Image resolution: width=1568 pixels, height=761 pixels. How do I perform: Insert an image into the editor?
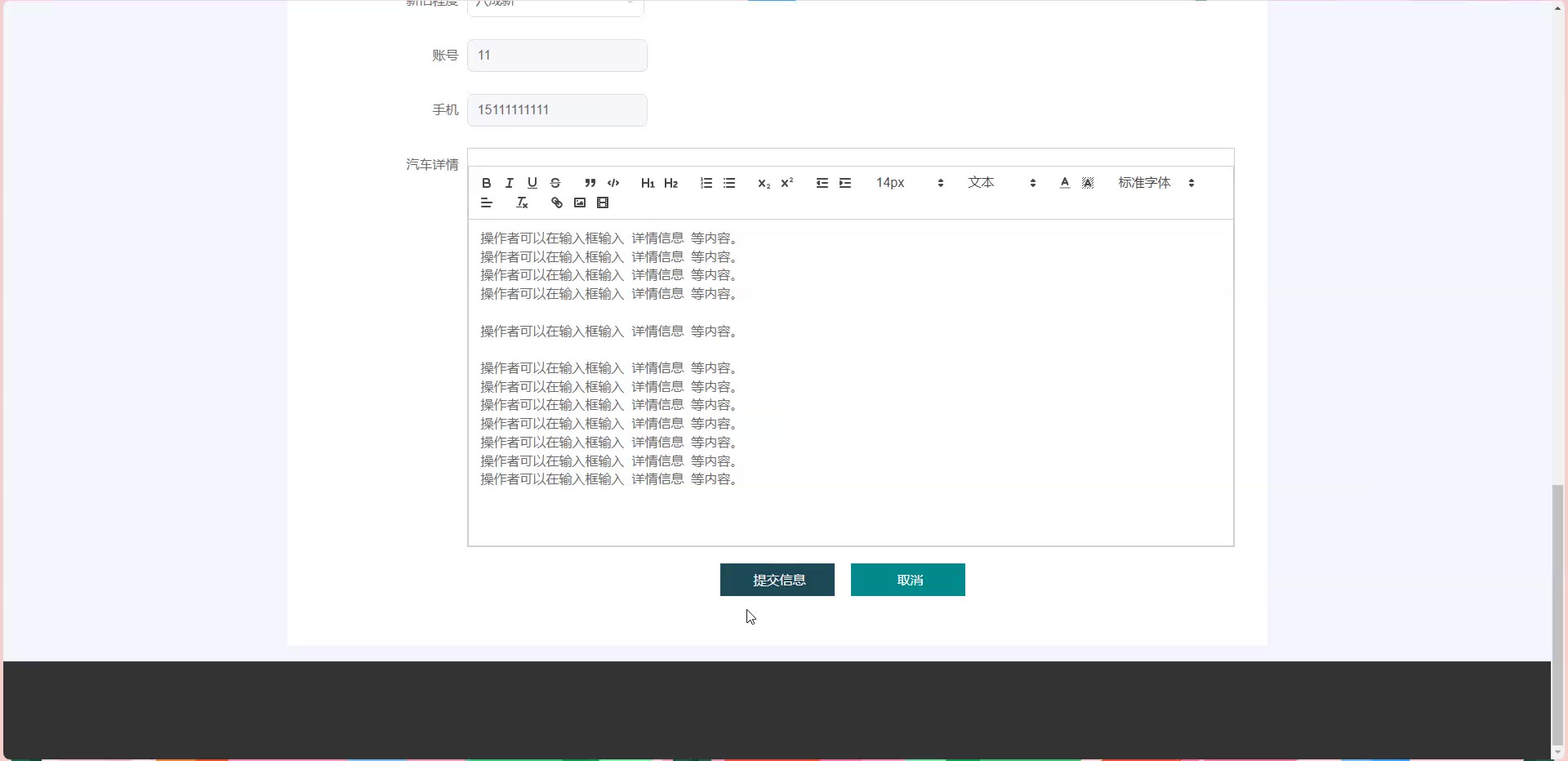[x=579, y=202]
